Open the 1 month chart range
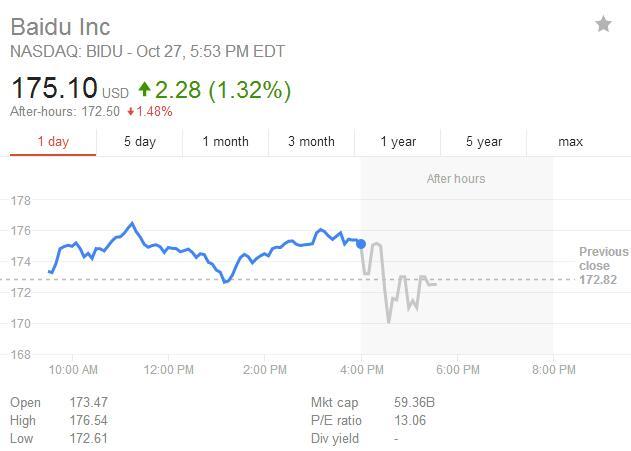Screen dimensions: 631x451 (225, 142)
